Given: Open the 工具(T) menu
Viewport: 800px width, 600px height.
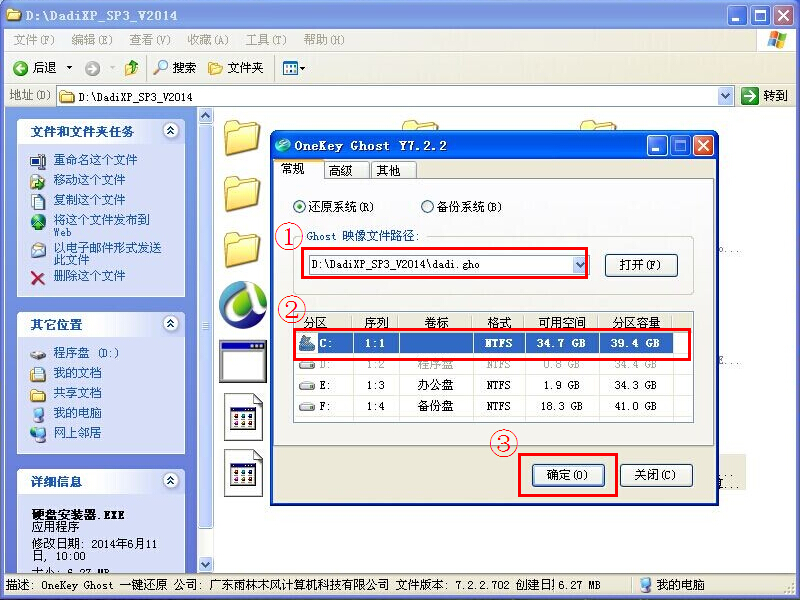Looking at the screenshot, I should click(266, 40).
